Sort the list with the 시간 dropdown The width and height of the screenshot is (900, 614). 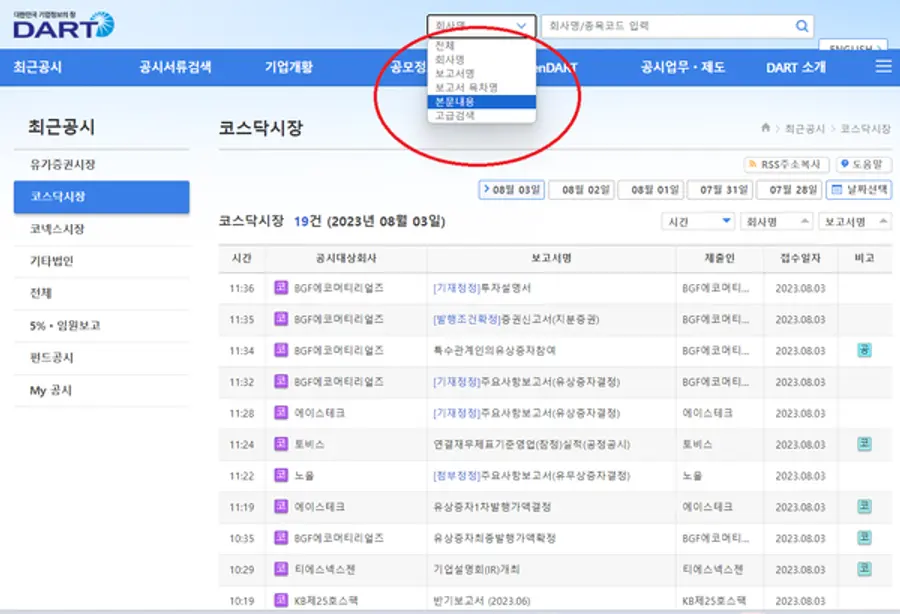pyautogui.click(x=698, y=221)
